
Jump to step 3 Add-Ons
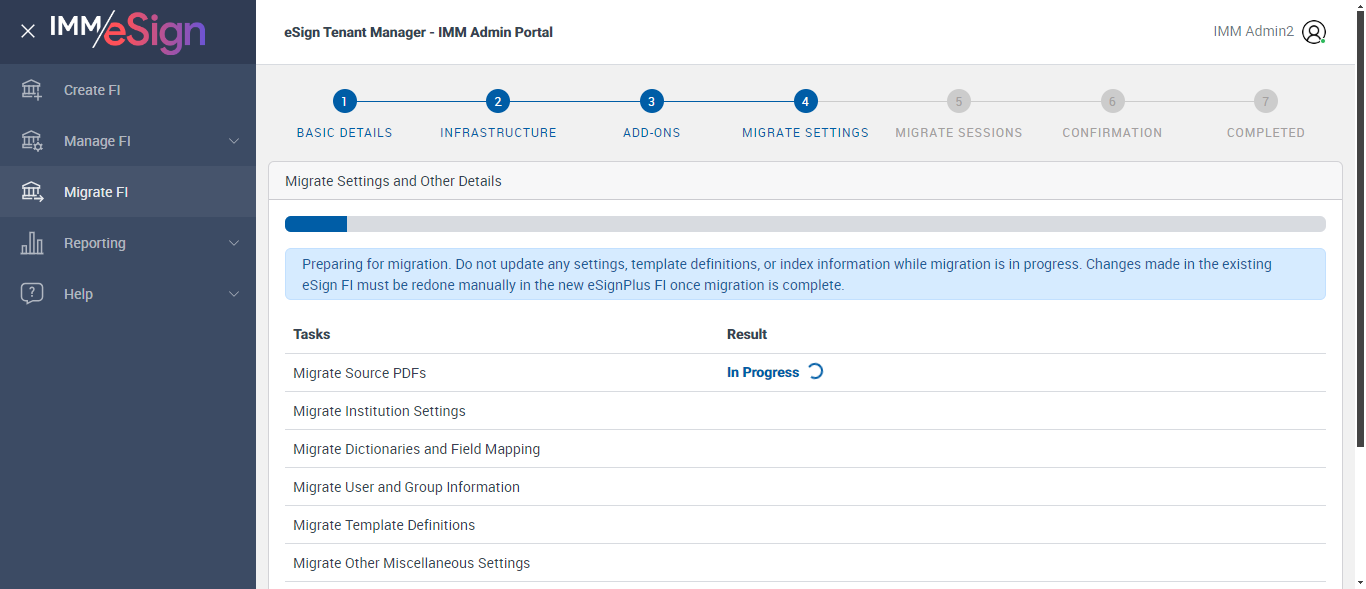(x=651, y=101)
